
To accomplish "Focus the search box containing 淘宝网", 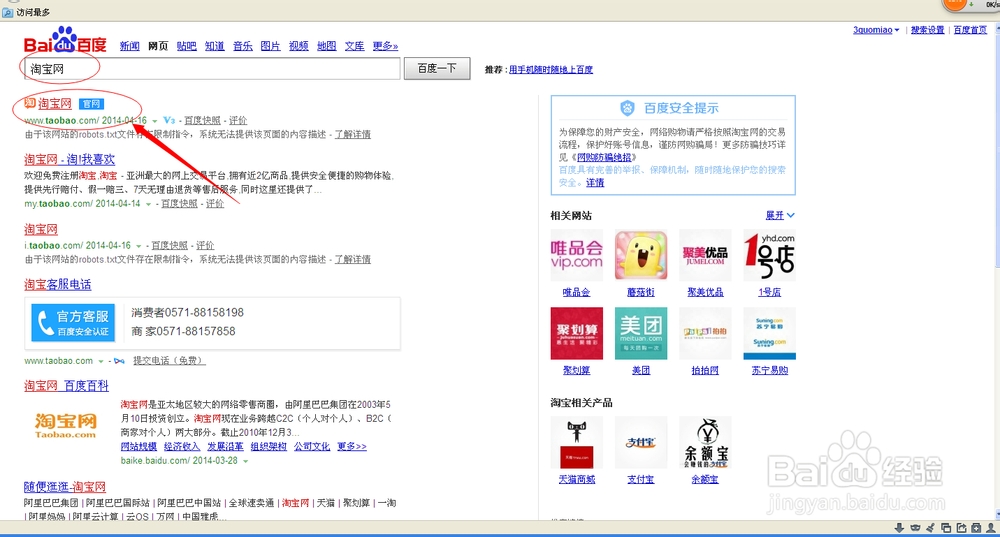I will click(x=212, y=69).
